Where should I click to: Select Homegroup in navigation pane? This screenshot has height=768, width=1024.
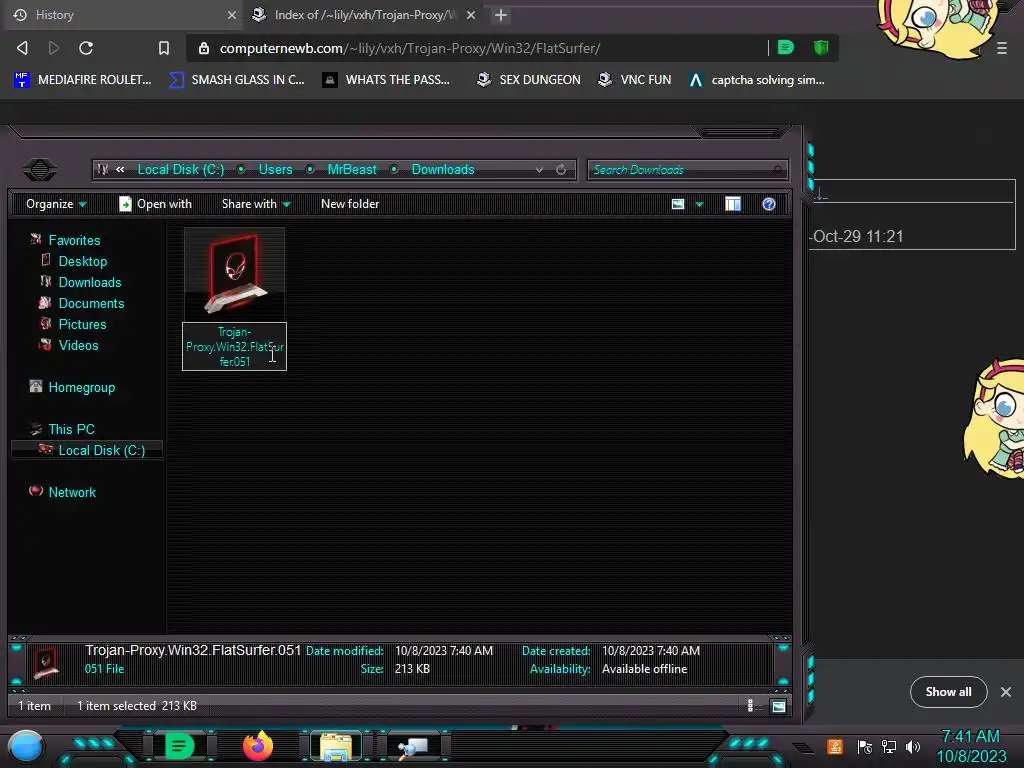[x=81, y=387]
